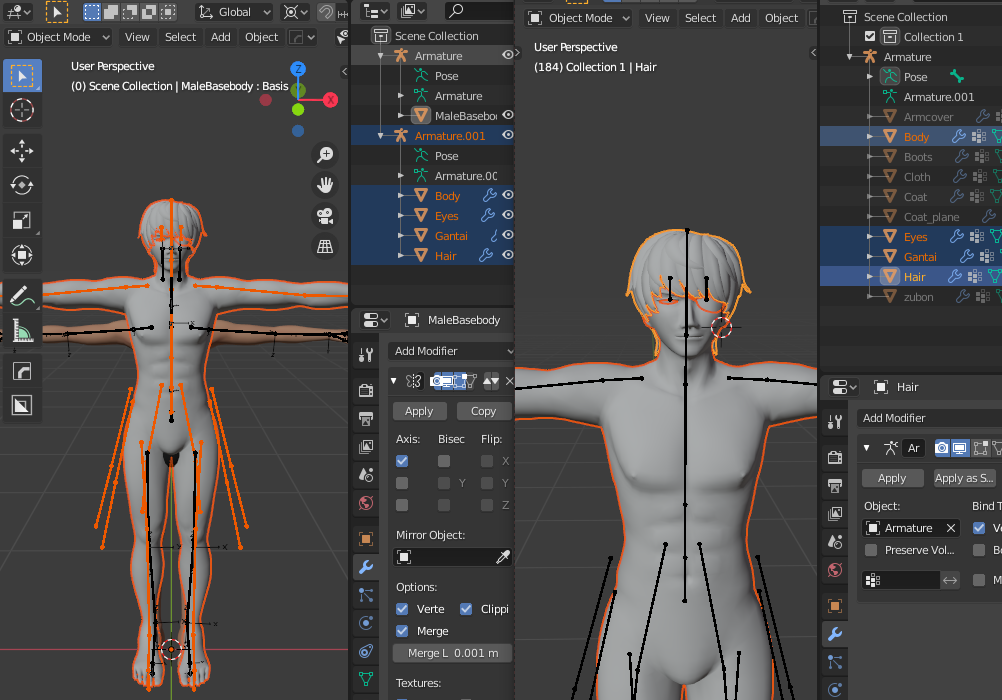Open the Select menu
Screen dimensions: 1002x700
click(x=180, y=36)
